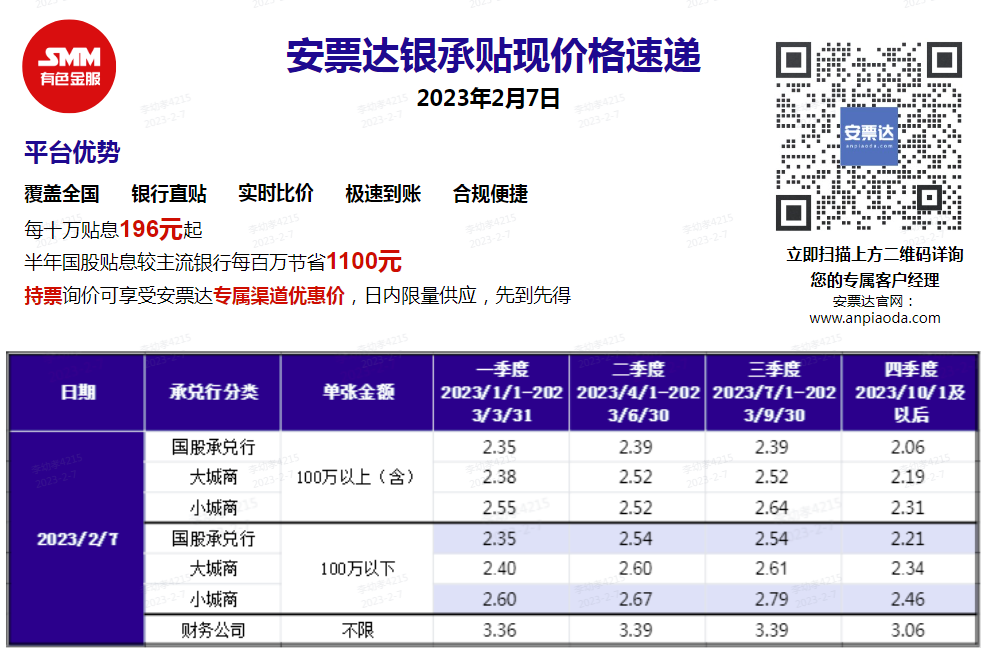Click the 2.19 rate cell
986x653 pixels.
(x=907, y=477)
